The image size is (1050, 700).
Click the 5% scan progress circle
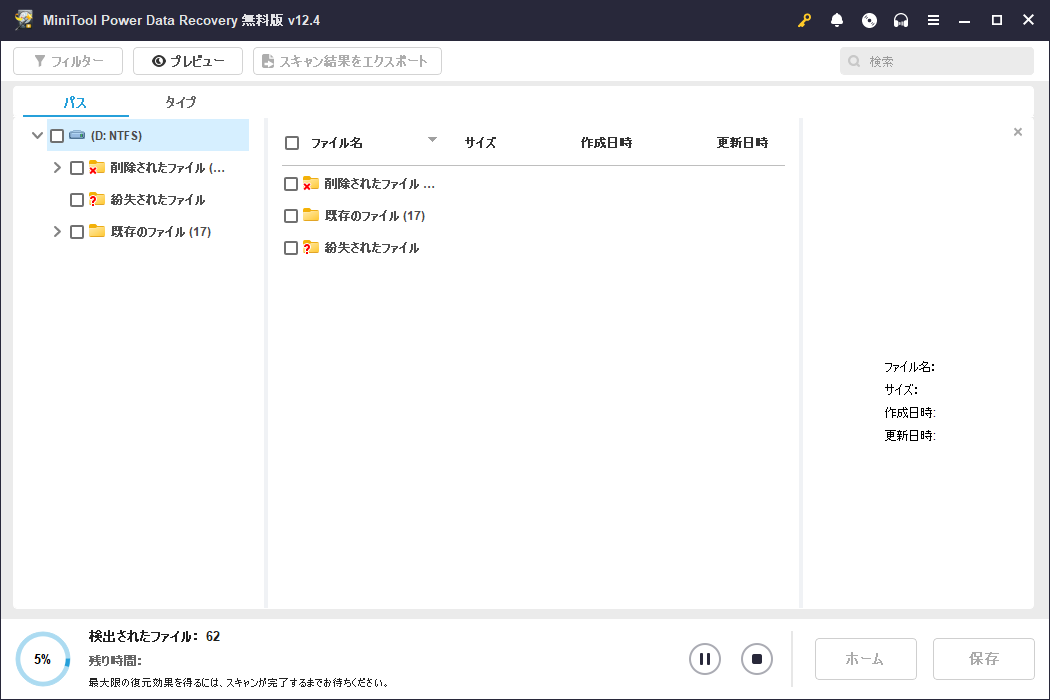click(41, 658)
